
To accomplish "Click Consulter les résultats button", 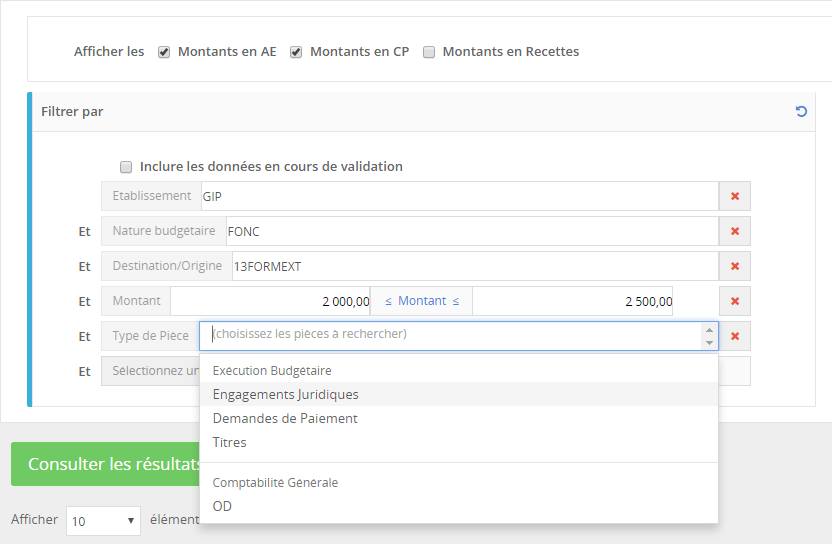I will (x=108, y=464).
